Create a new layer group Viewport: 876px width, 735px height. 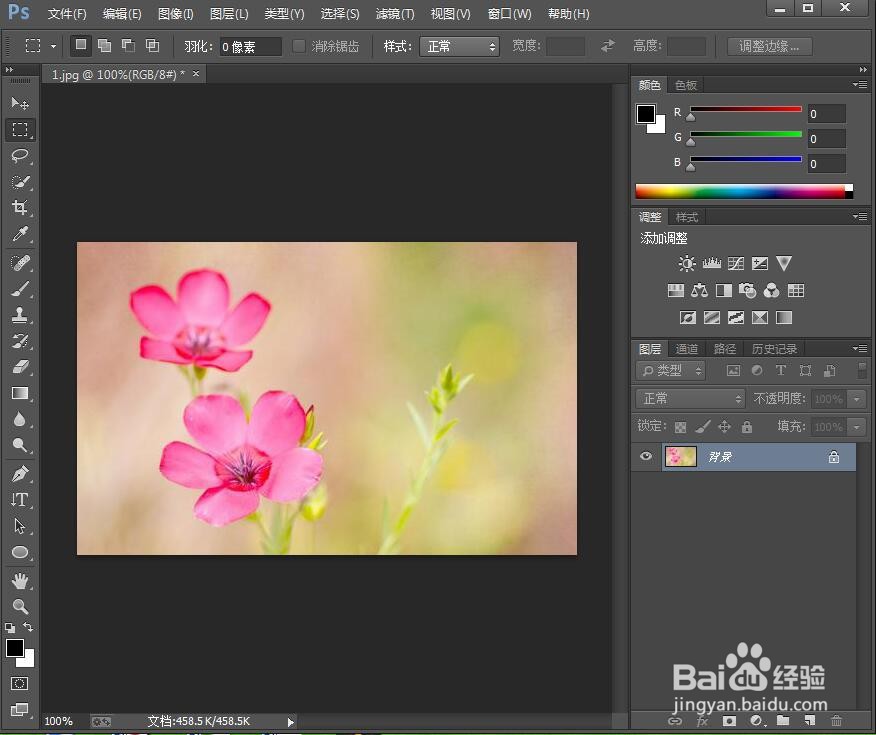click(783, 720)
